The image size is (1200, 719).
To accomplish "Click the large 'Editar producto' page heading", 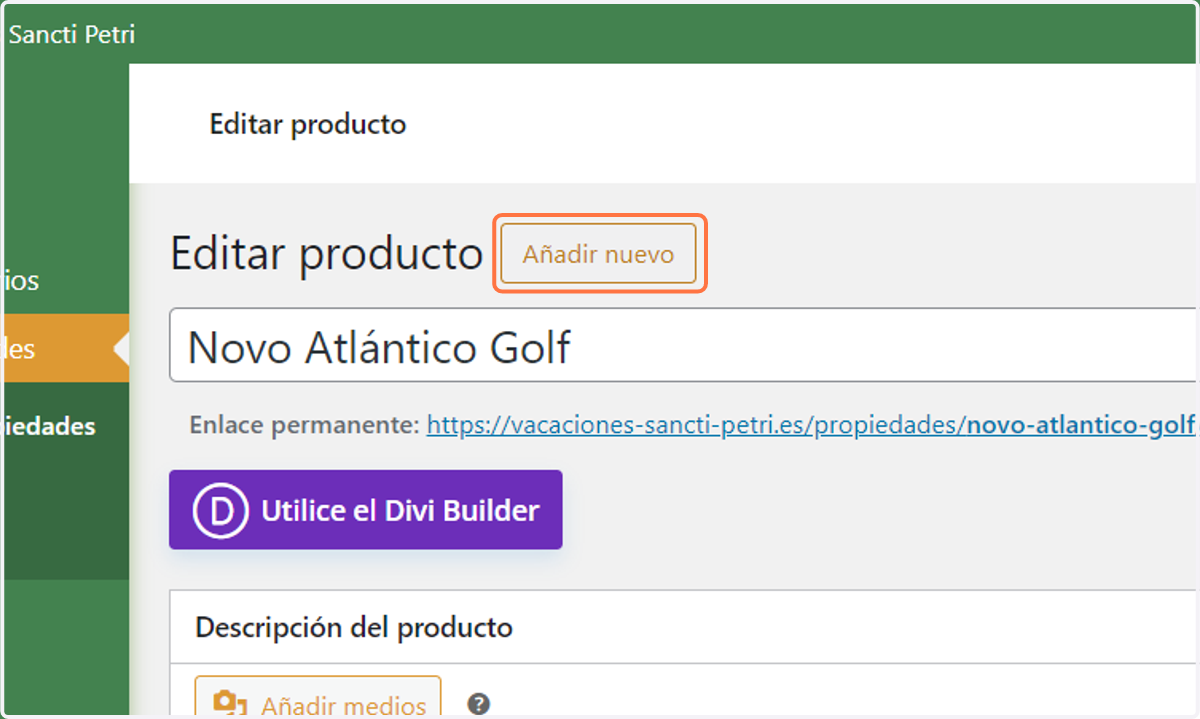I will tap(327, 254).
